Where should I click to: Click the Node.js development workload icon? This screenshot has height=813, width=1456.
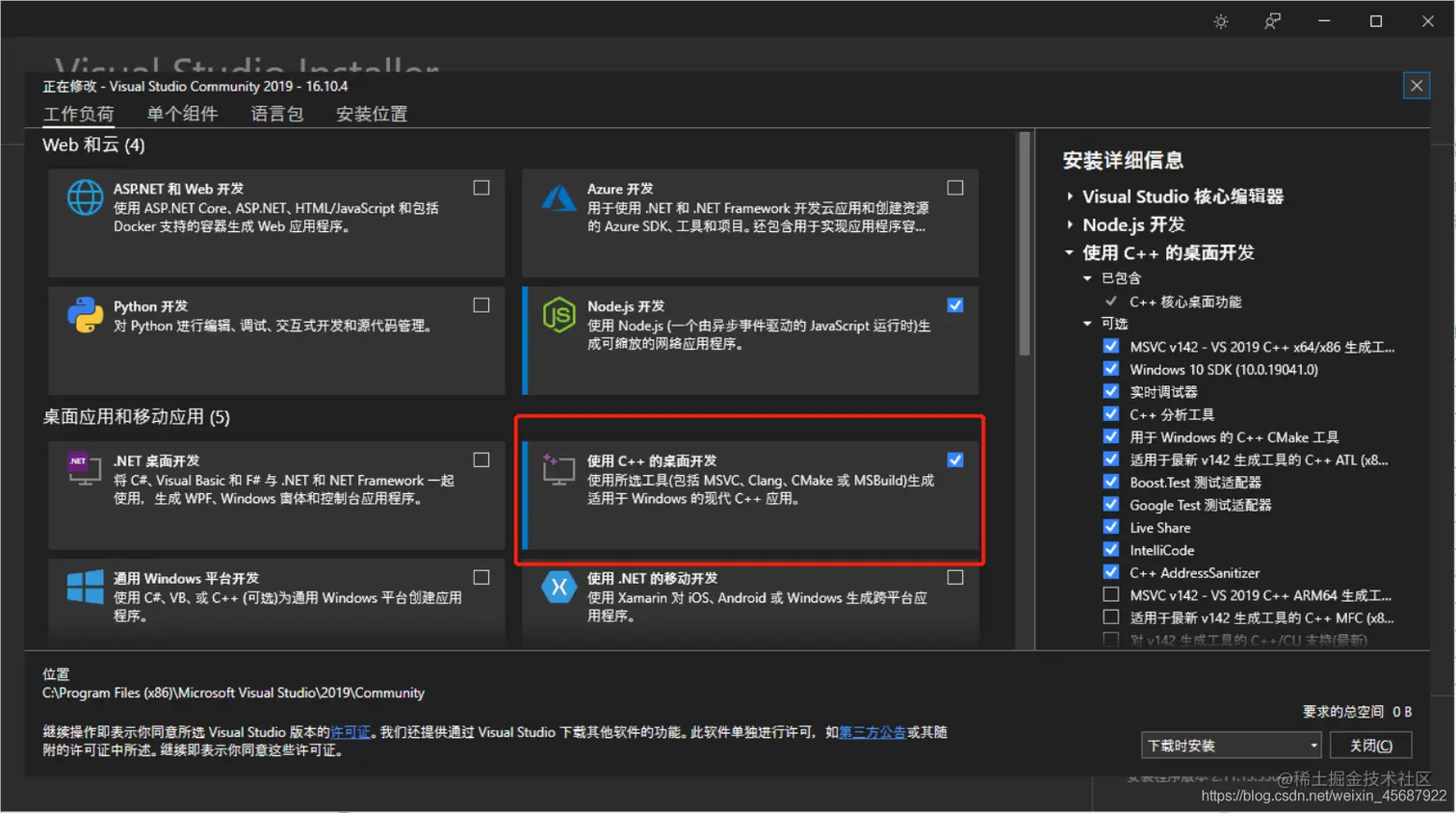pos(559,315)
